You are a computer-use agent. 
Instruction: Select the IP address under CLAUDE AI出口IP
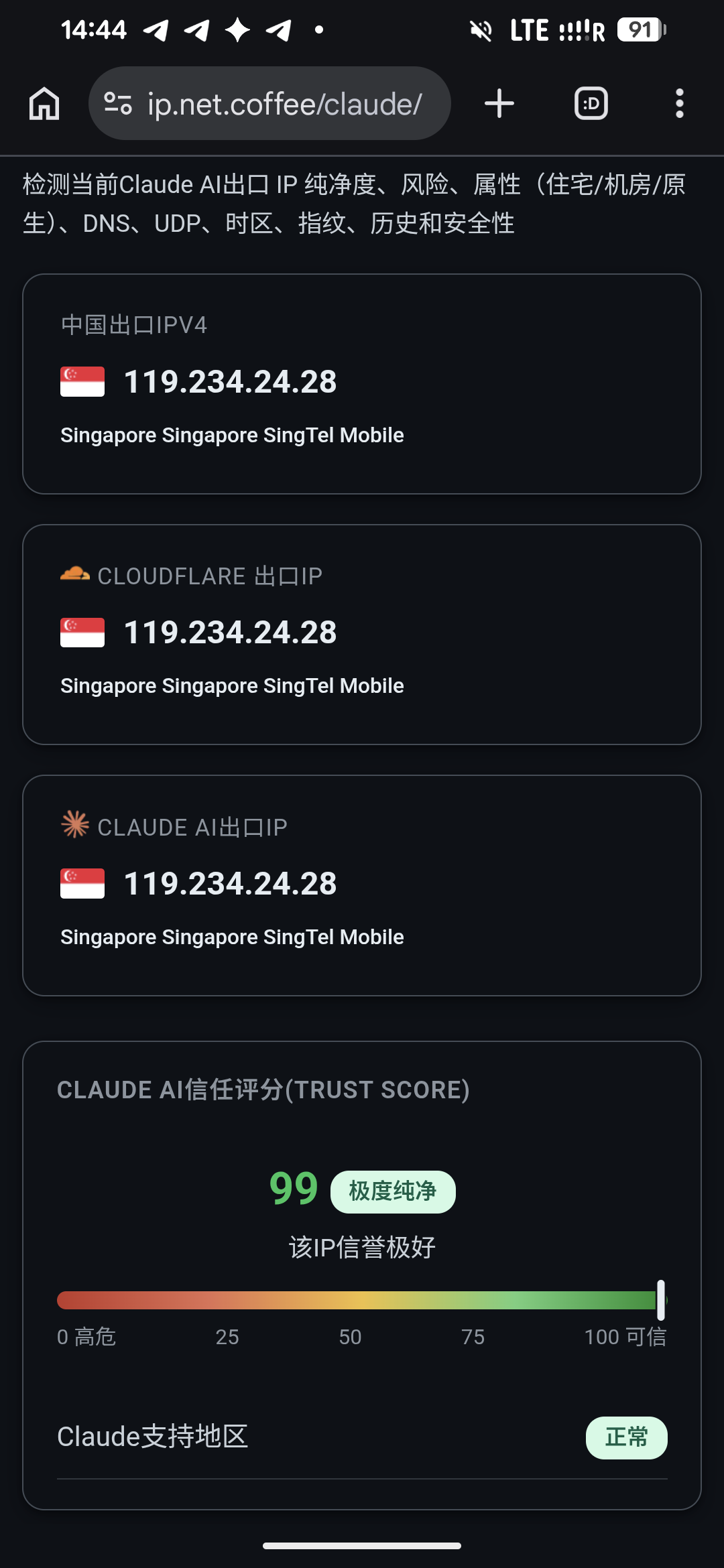pyautogui.click(x=231, y=883)
